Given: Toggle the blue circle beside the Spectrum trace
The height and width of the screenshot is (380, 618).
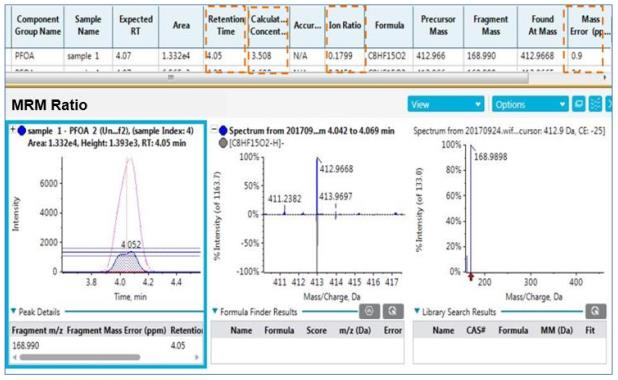Looking at the screenshot, I should click(223, 130).
